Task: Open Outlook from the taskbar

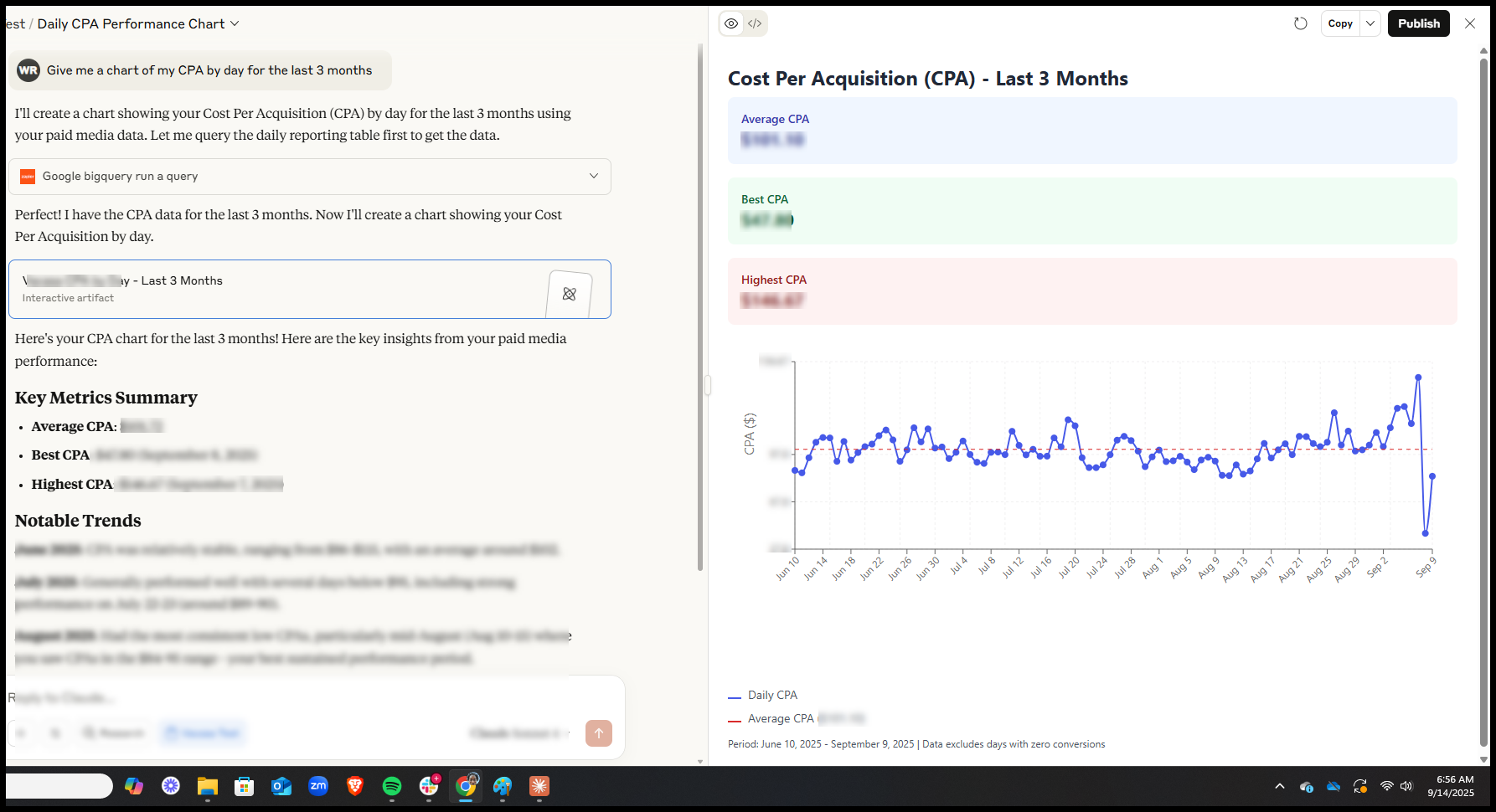Action: [281, 786]
